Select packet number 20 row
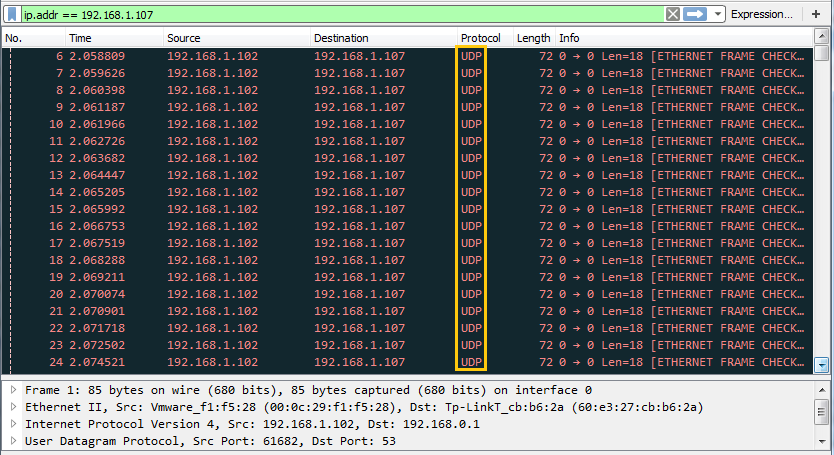834x455 pixels. [408, 295]
